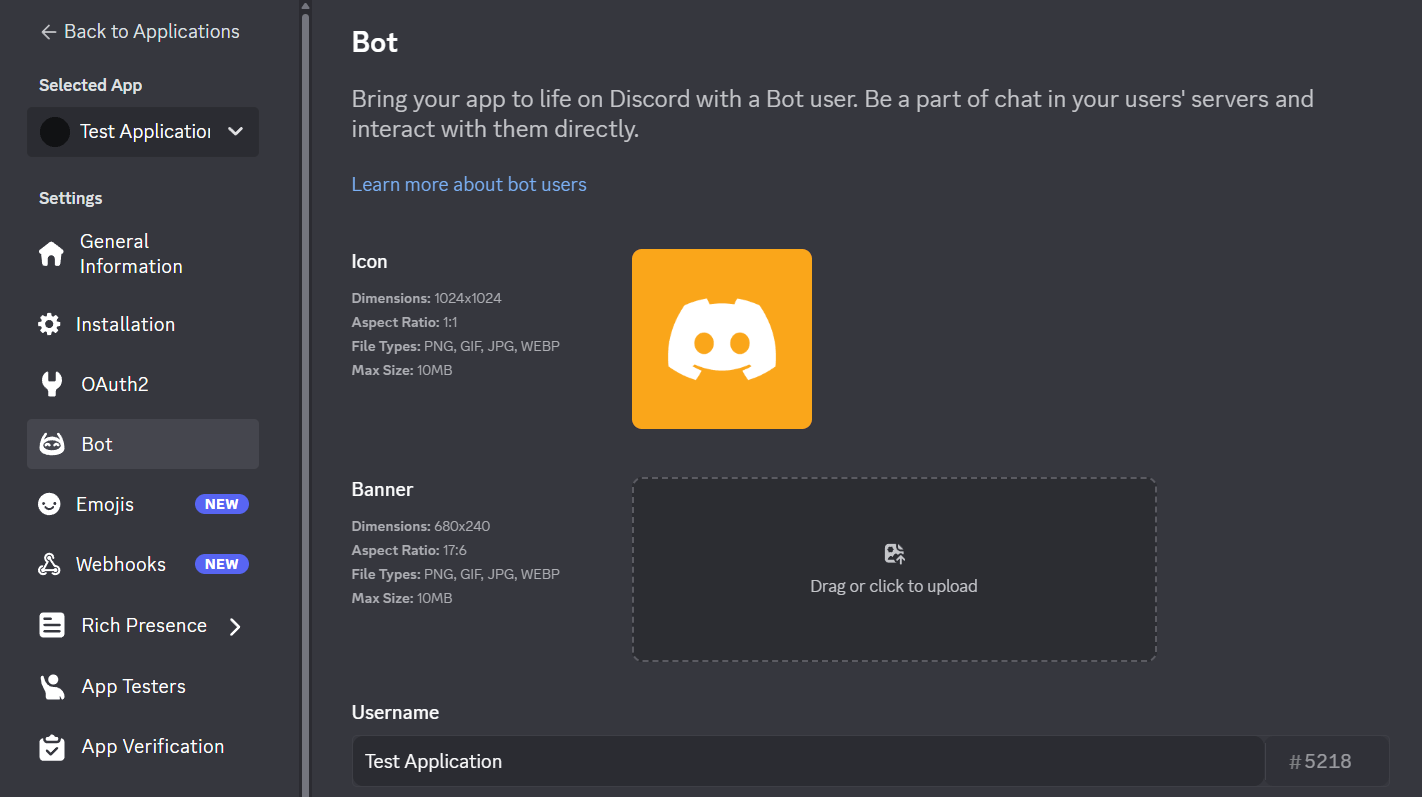The width and height of the screenshot is (1422, 797).
Task: Expand Rich Presence submenu chevron
Action: tap(235, 627)
